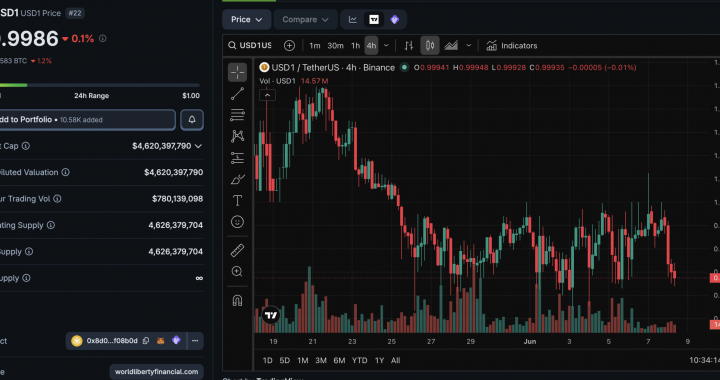Select the 6M date range
Screen dimensions: 720x380
[339, 360]
